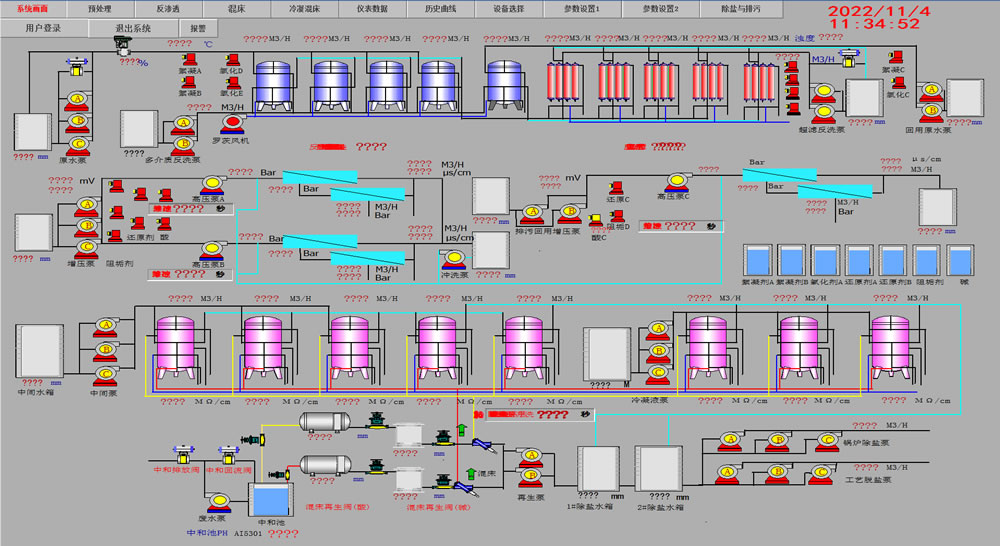Click the 絮凝A dosing pump icon
The height and width of the screenshot is (546, 1000).
click(188, 60)
